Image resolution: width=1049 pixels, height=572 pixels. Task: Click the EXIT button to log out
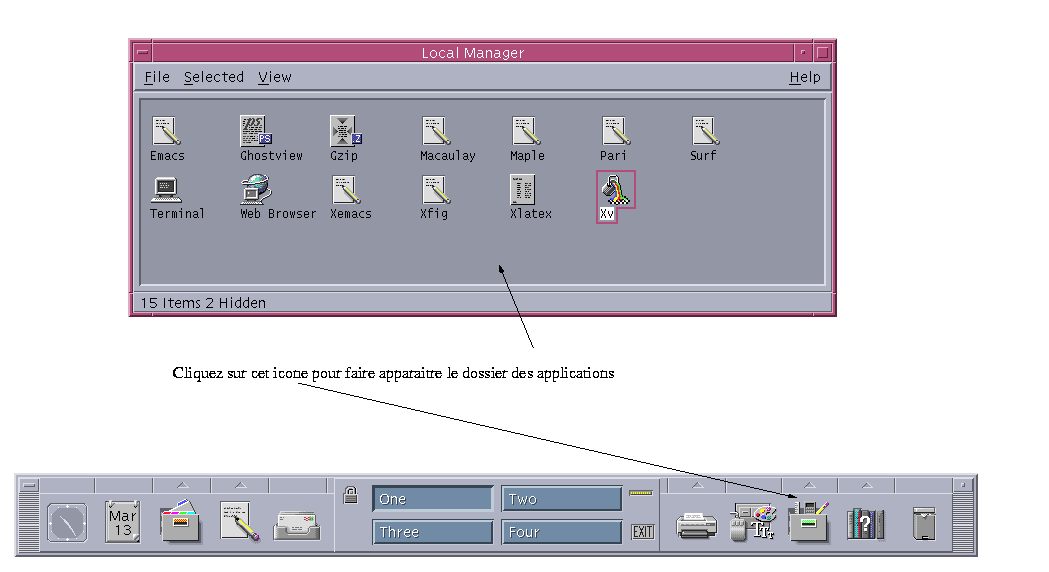coord(642,532)
